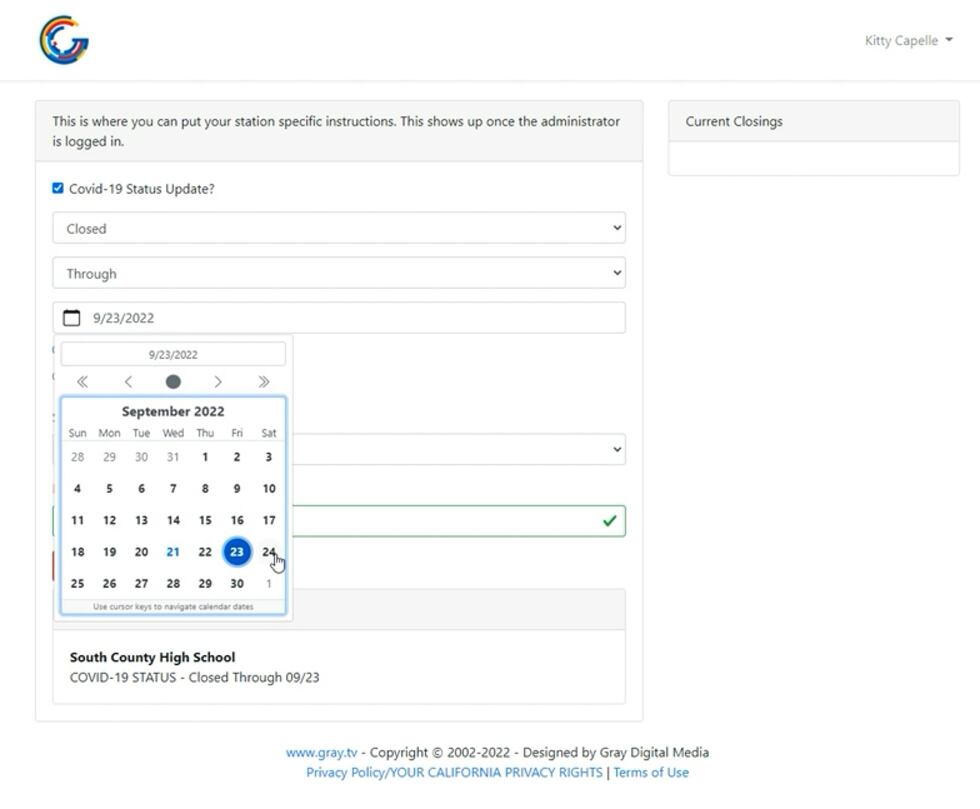Select September 21 in the calendar
This screenshot has width=980, height=809.
click(x=173, y=552)
